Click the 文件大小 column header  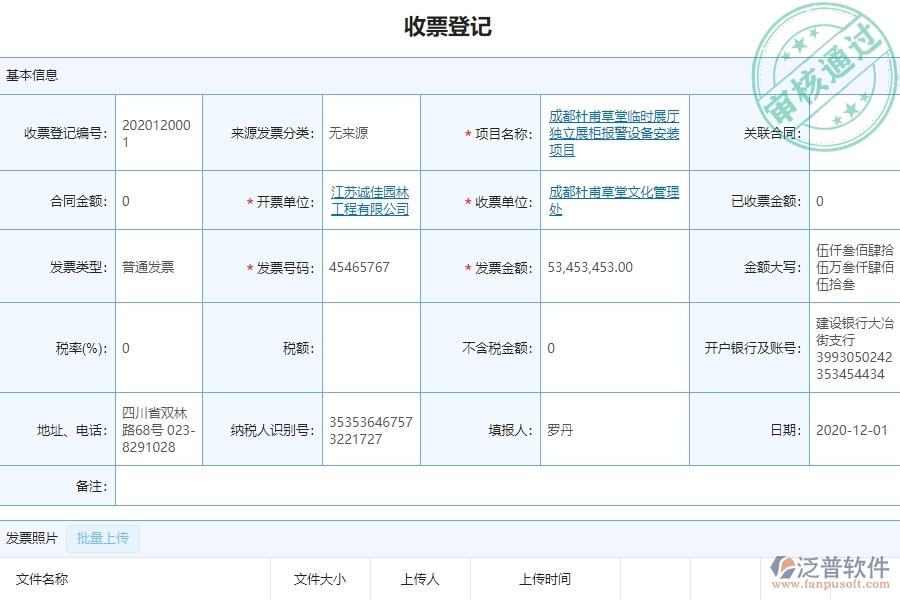[x=320, y=578]
